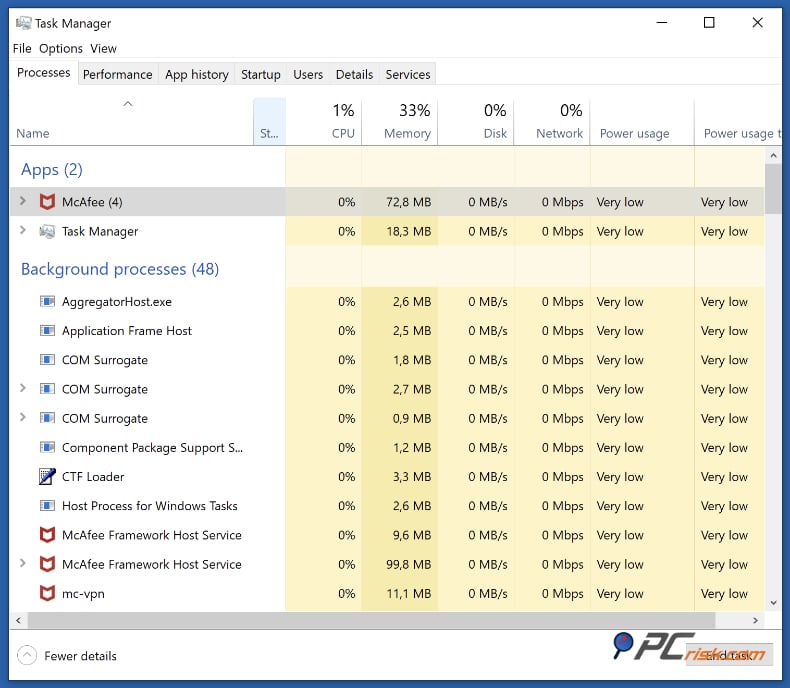This screenshot has height=688, width=790.
Task: Expand the McAfee Framework Host Service 99,8 MB row
Action: click(x=23, y=564)
